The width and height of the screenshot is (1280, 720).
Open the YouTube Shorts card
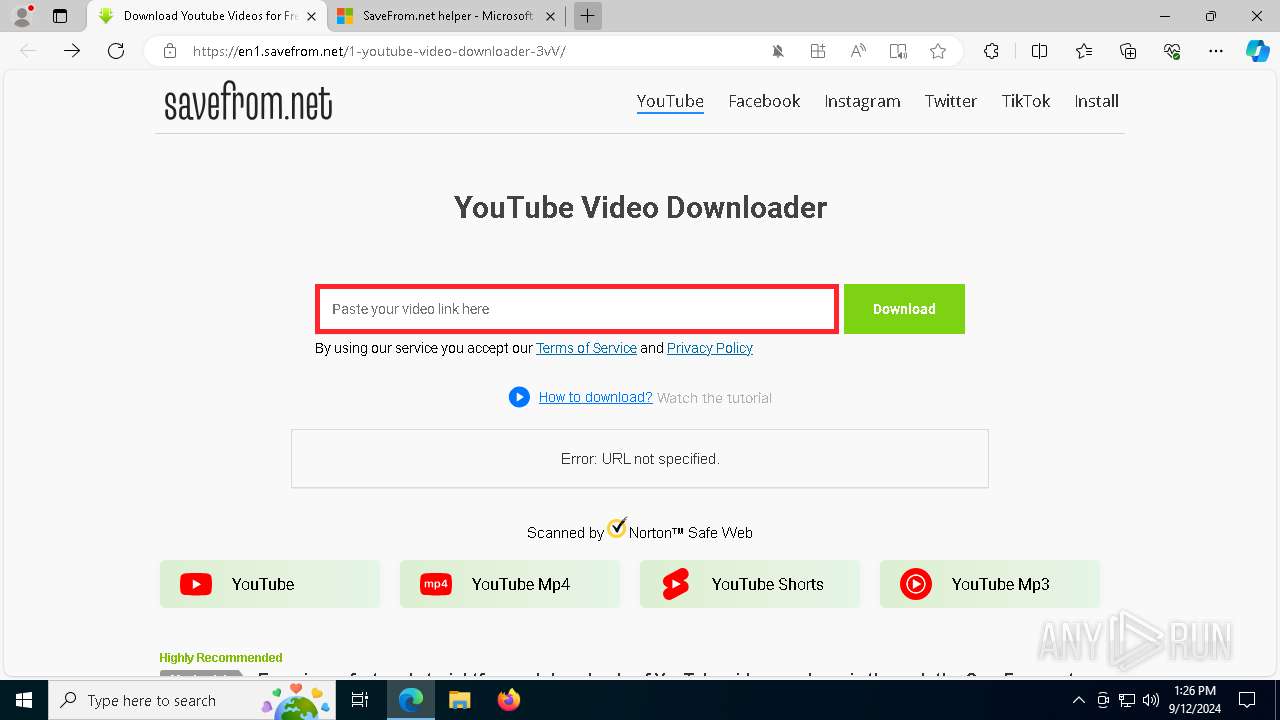click(750, 584)
